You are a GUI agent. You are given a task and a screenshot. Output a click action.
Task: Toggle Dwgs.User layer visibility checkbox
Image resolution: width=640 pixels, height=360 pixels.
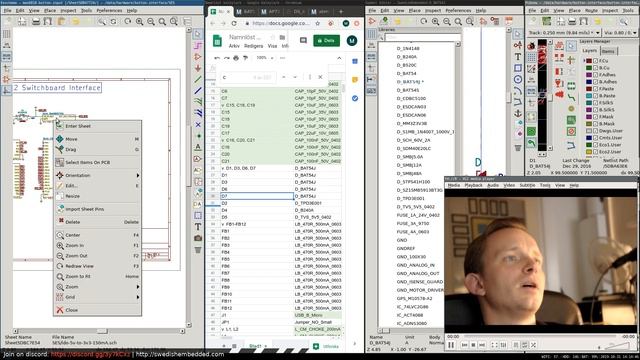tap(596, 131)
